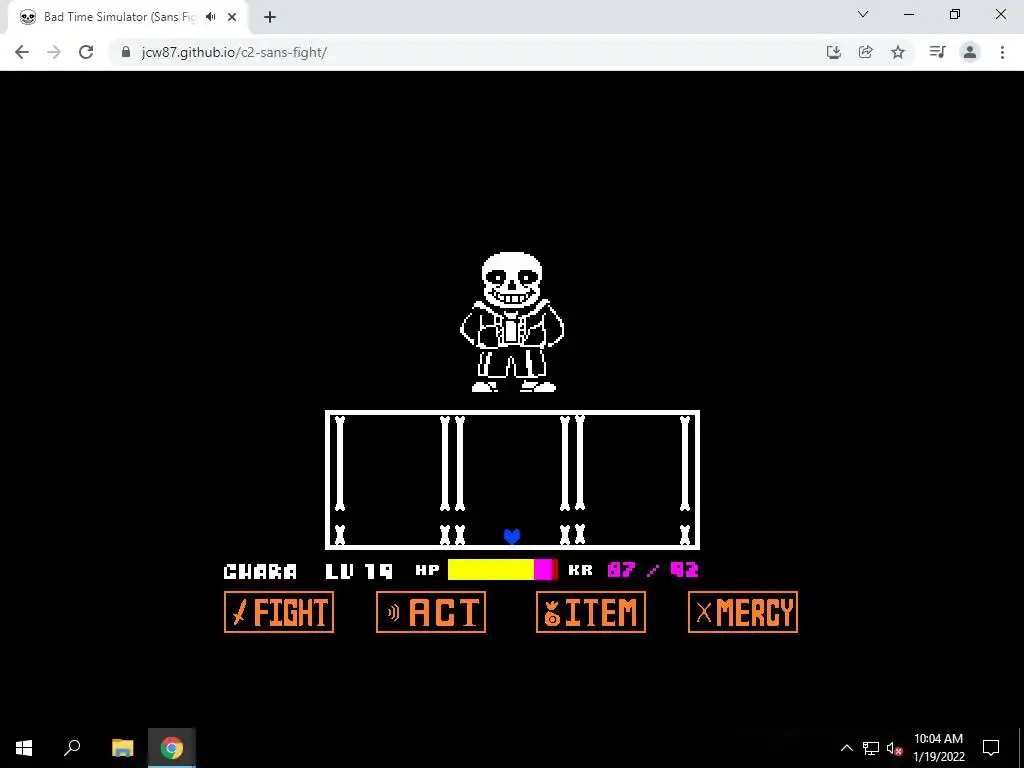1024x768 pixels.
Task: Click the magenta karma bar segment
Action: point(543,569)
